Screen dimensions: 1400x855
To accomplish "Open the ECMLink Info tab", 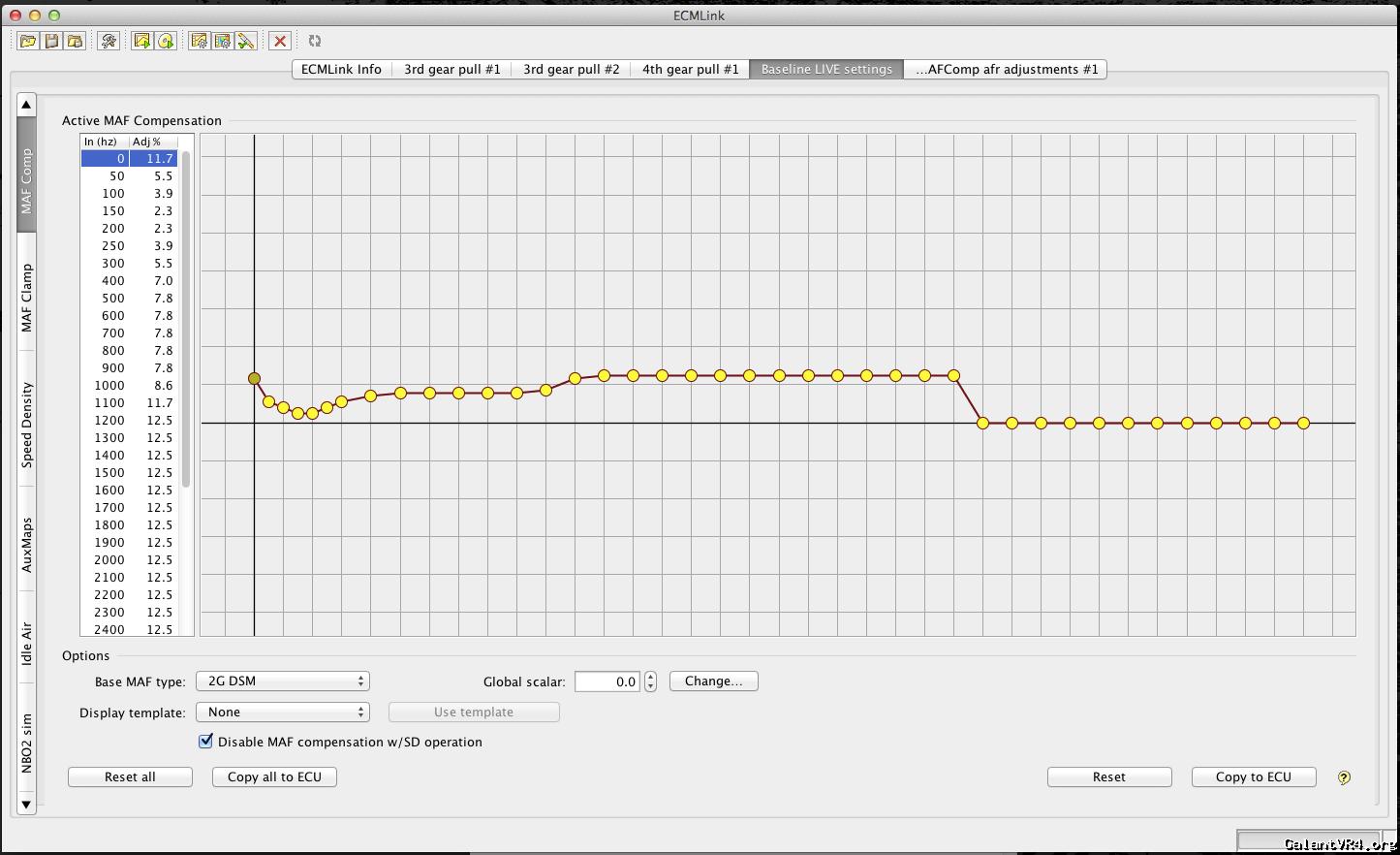I will pyautogui.click(x=341, y=70).
